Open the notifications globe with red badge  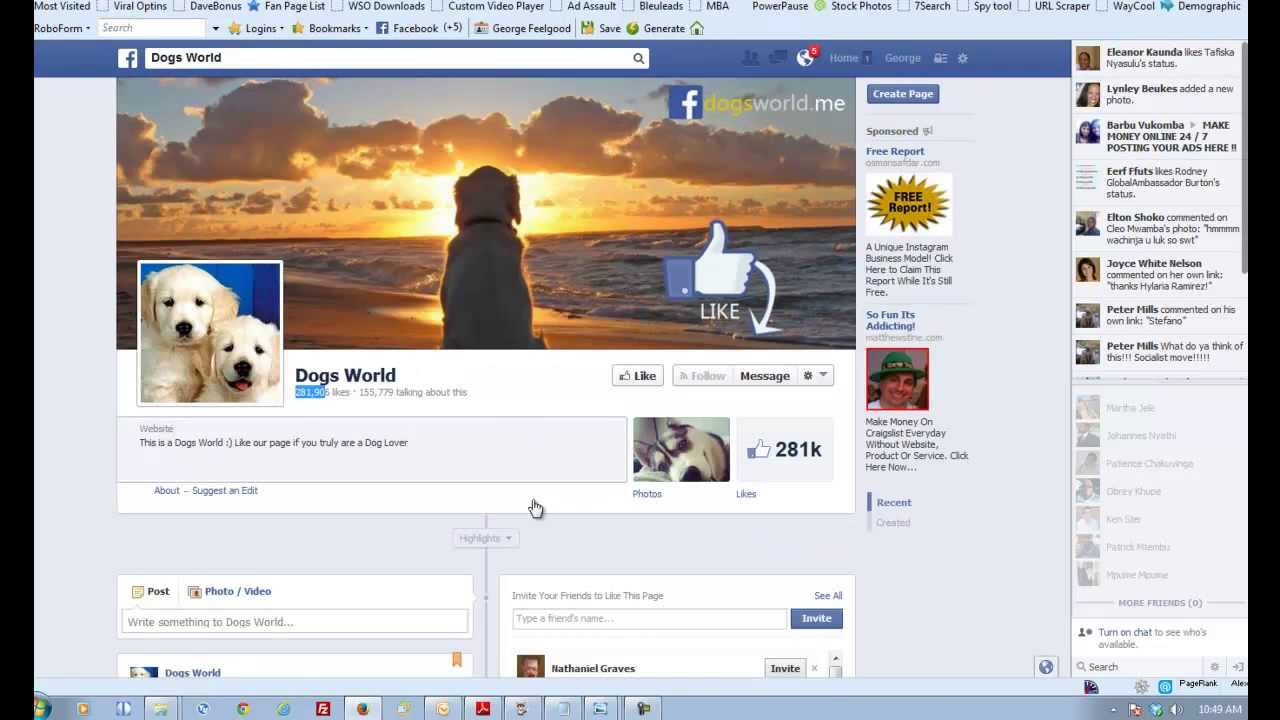806,57
